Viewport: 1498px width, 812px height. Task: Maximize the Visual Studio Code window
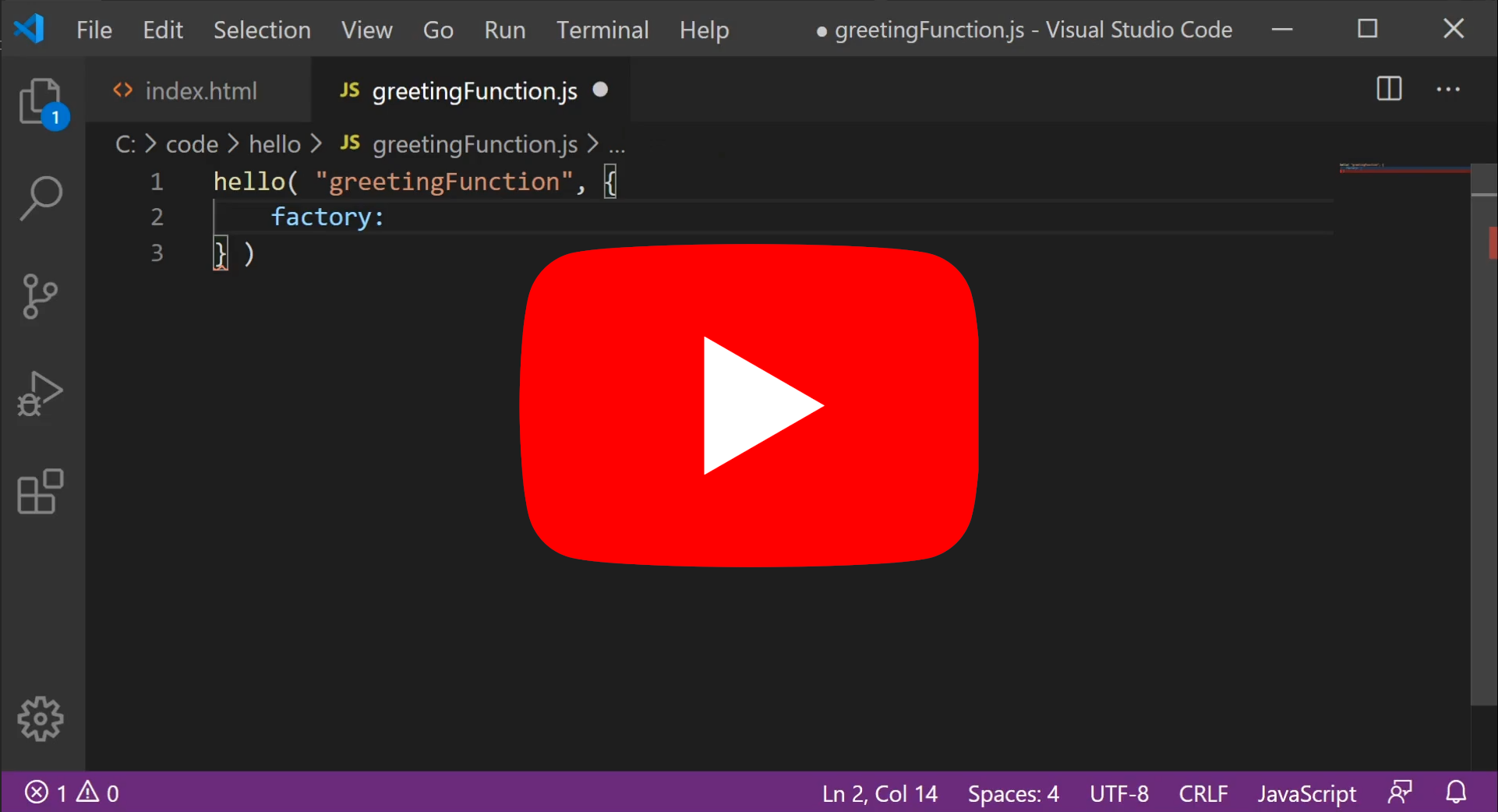click(1368, 30)
